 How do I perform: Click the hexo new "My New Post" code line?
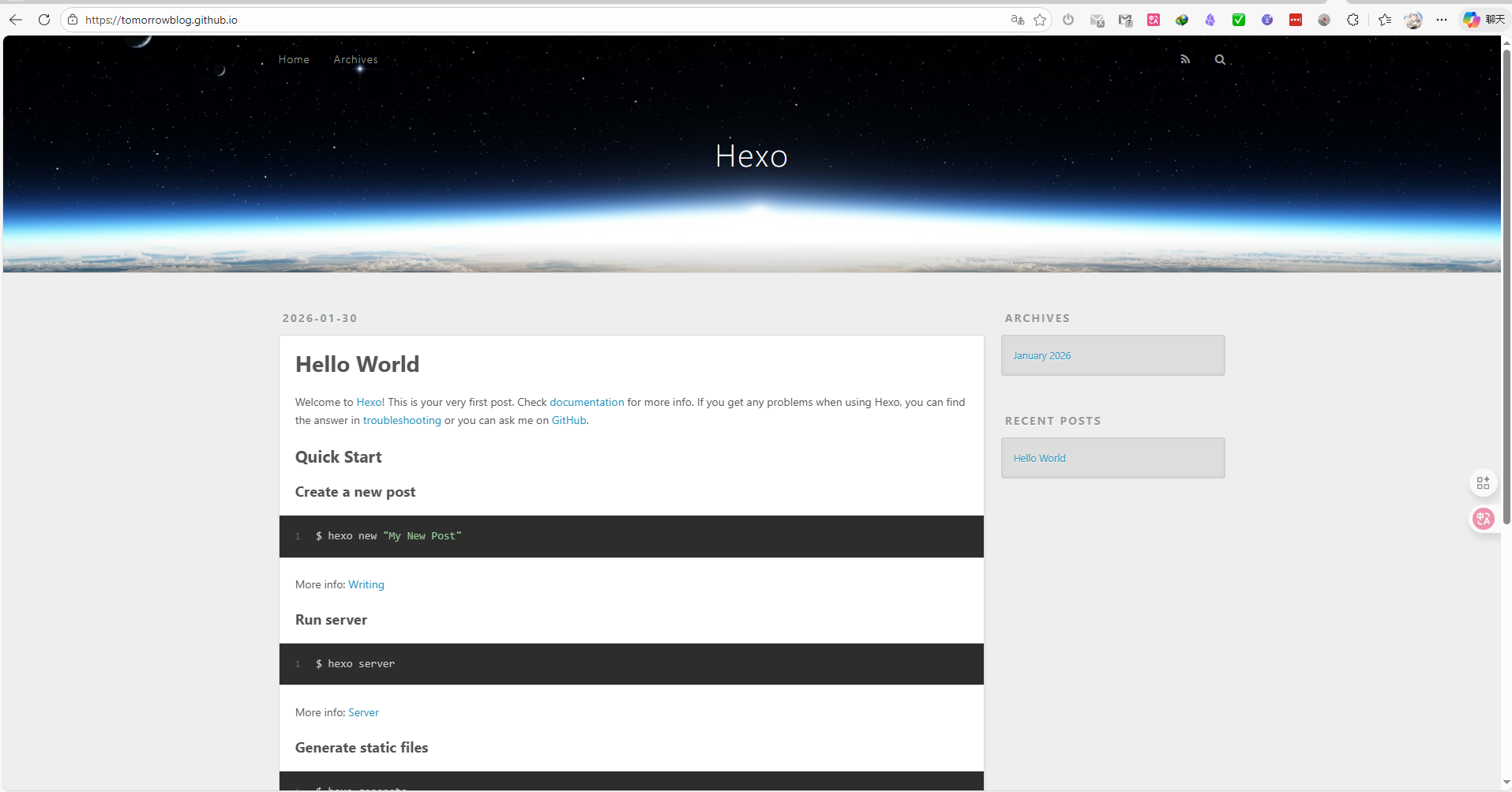tap(388, 536)
